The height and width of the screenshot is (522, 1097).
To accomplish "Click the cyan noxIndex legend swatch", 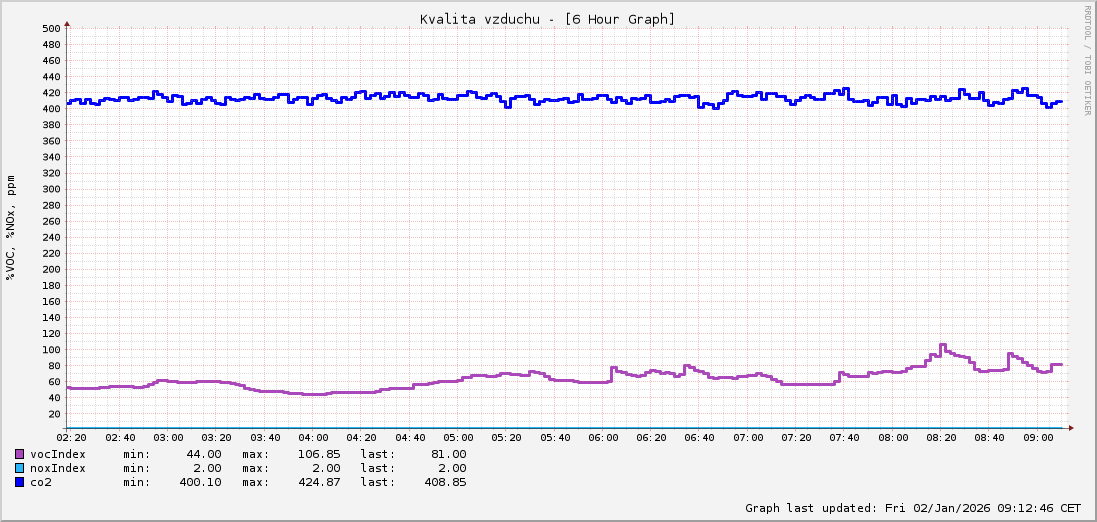I will [19, 468].
